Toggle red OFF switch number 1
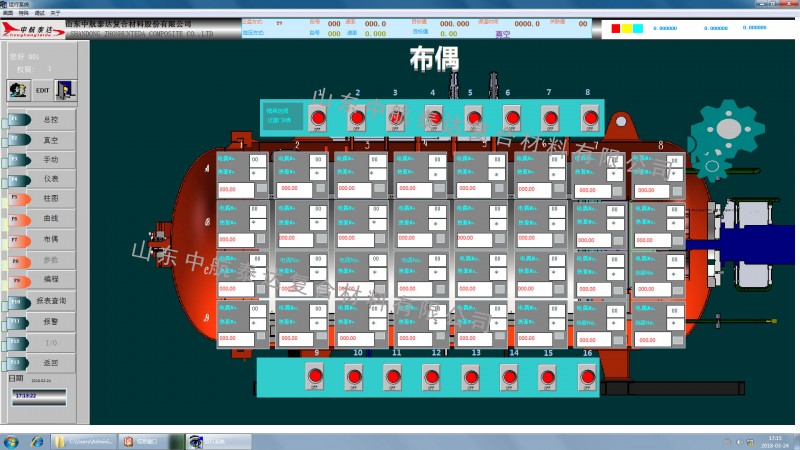800x450 pixels. coord(318,118)
